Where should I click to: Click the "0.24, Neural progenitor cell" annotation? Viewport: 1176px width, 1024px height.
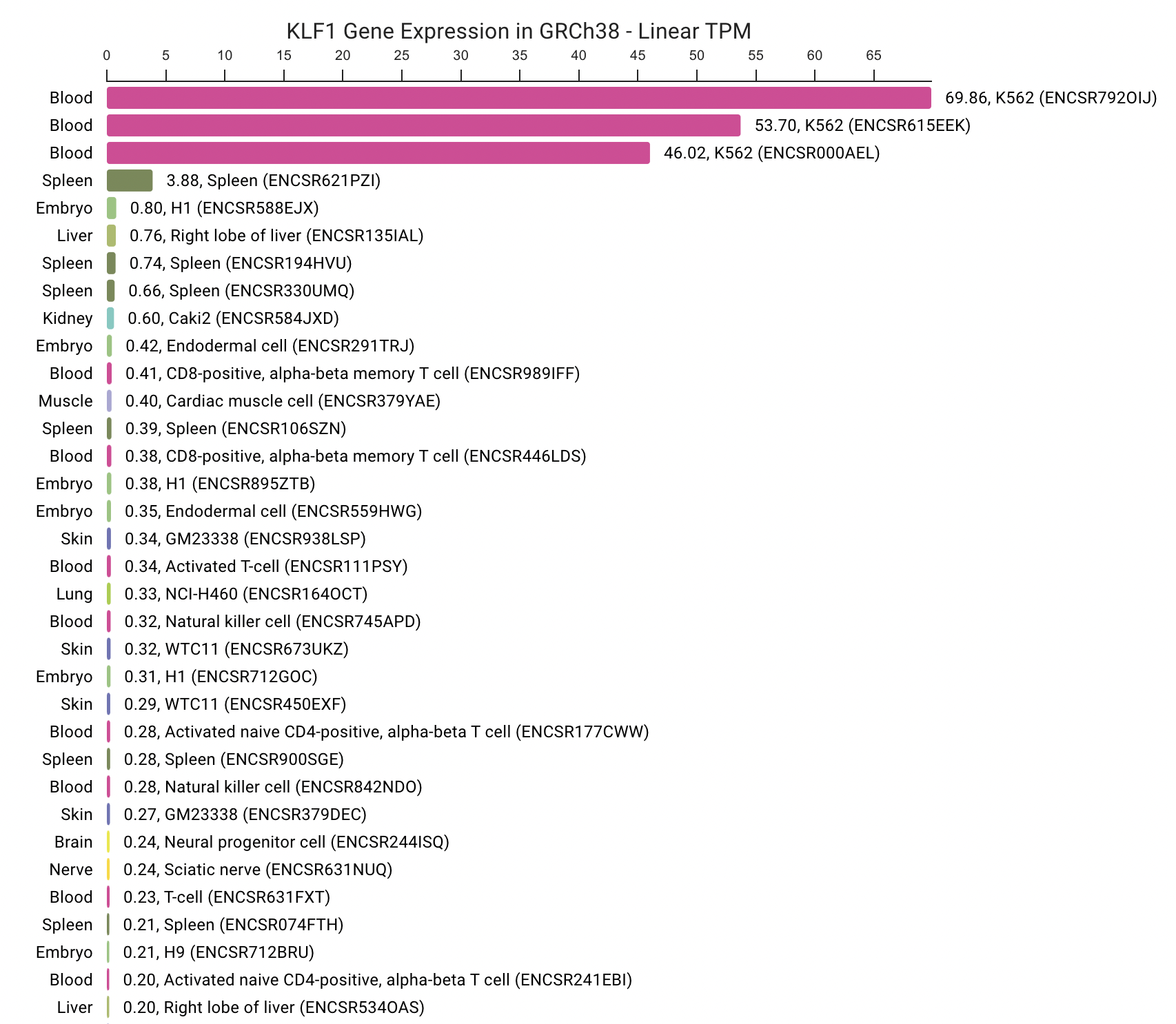(285, 842)
